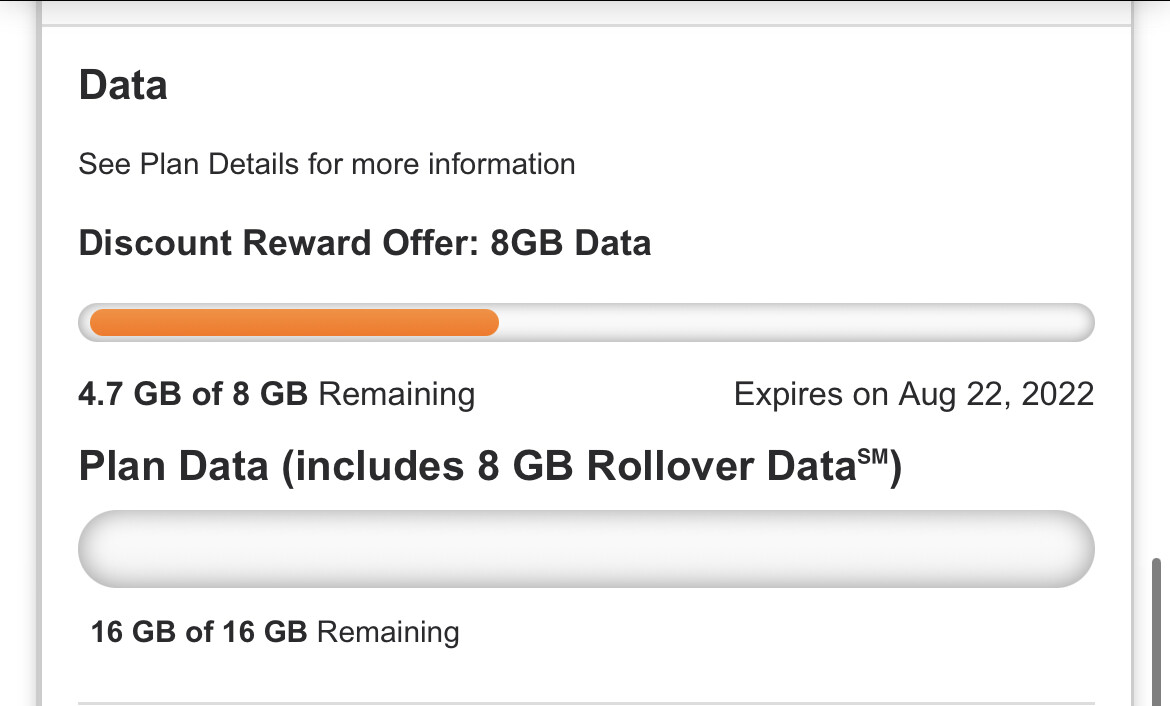Click the Plan Data usage bar
Image resolution: width=1170 pixels, height=706 pixels.
coord(586,549)
